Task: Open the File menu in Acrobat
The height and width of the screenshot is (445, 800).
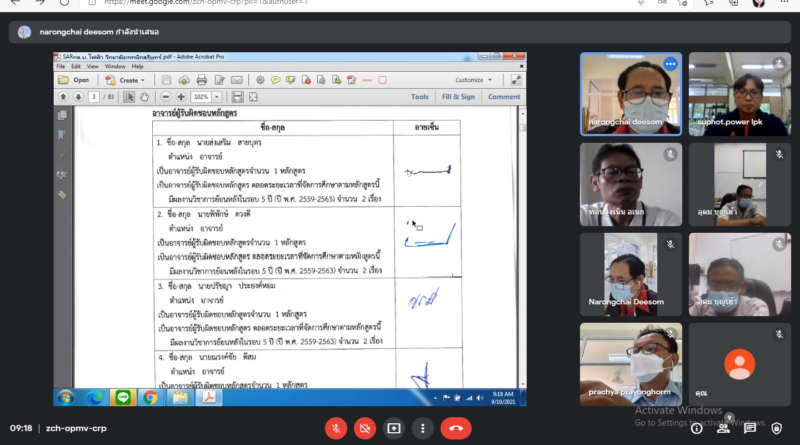Action: (61, 67)
